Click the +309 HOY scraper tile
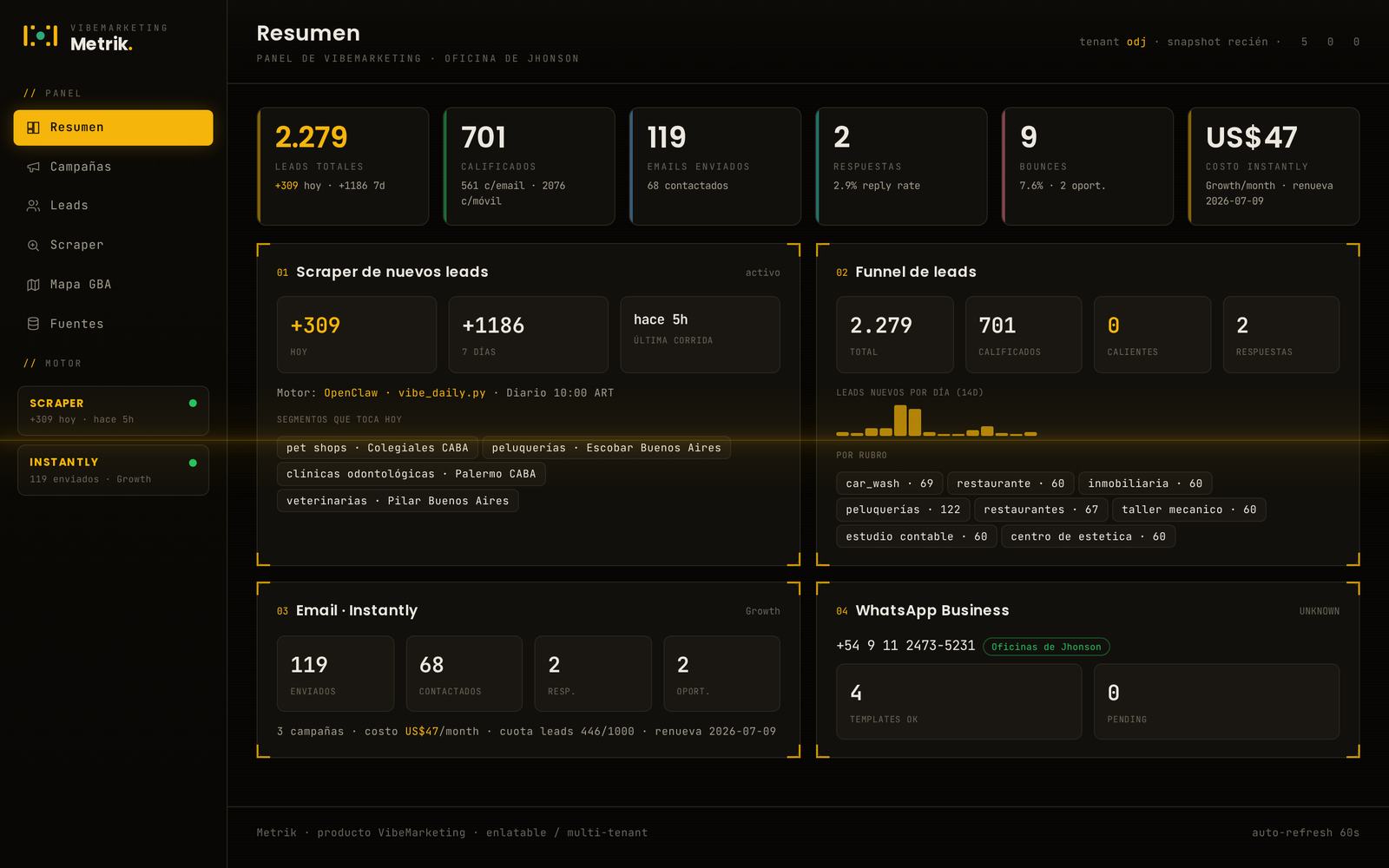The height and width of the screenshot is (868, 1389). click(357, 335)
